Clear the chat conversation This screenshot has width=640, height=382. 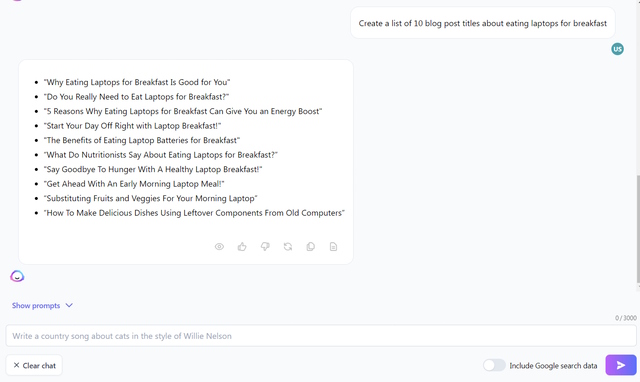coord(34,365)
